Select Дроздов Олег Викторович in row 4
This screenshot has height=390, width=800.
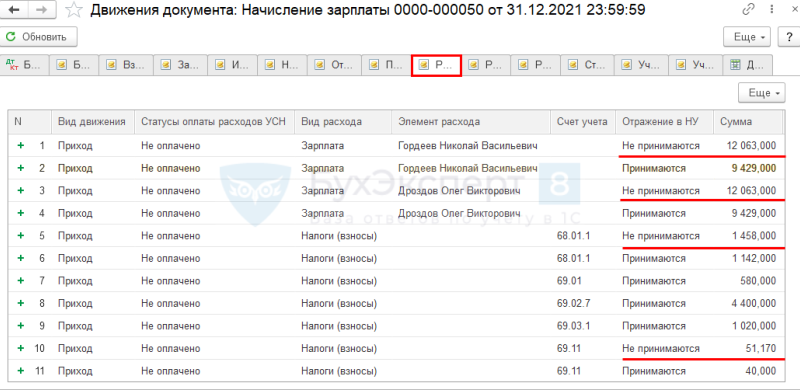coord(459,213)
